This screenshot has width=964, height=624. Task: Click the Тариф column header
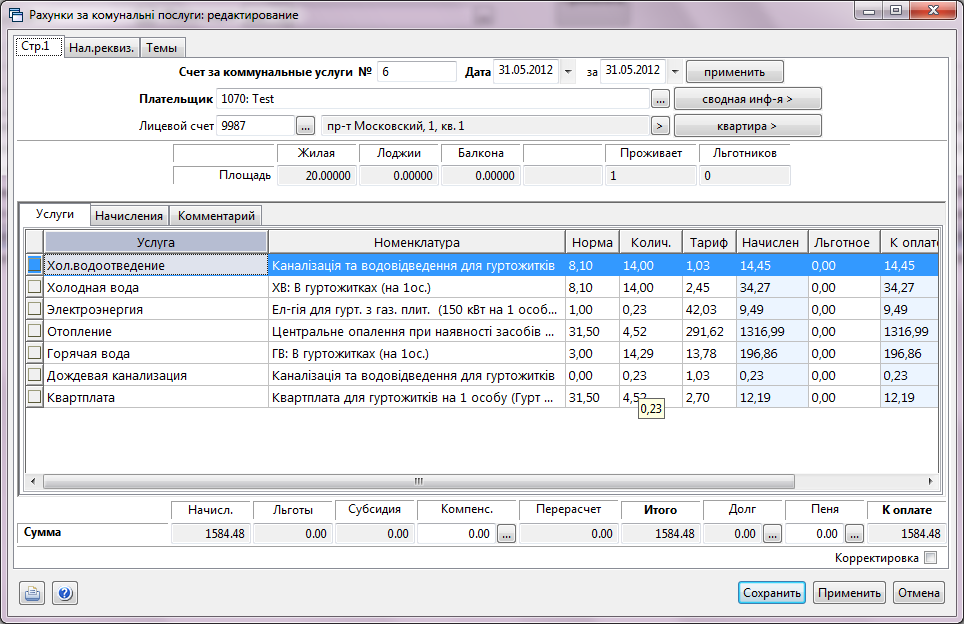click(x=709, y=242)
